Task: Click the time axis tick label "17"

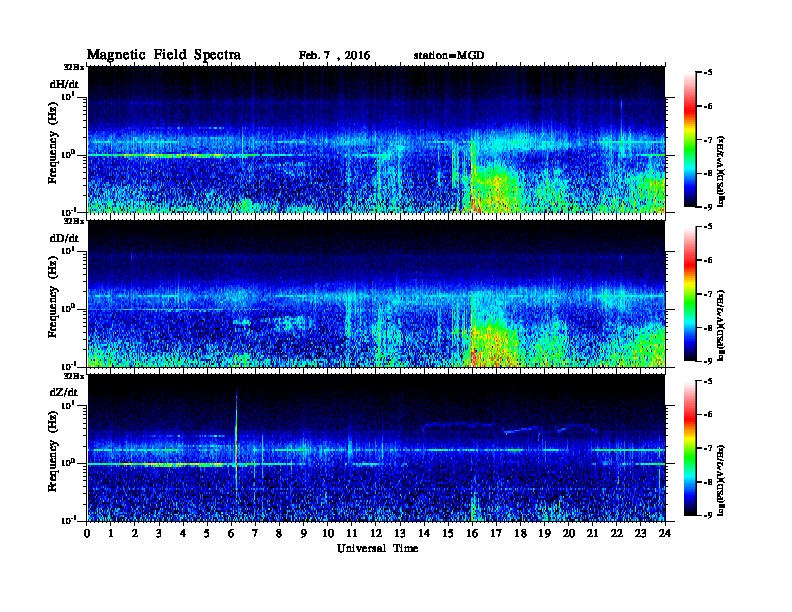Action: pos(497,534)
